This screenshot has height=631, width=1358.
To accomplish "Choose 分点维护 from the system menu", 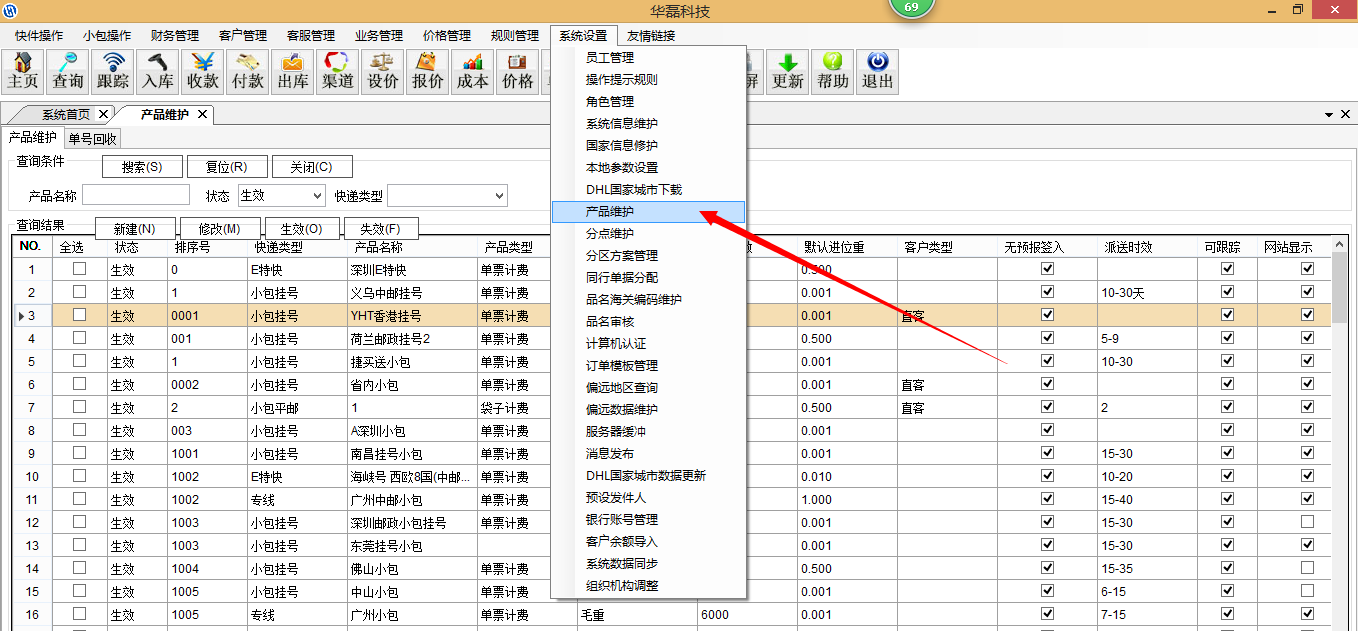I will [x=610, y=234].
